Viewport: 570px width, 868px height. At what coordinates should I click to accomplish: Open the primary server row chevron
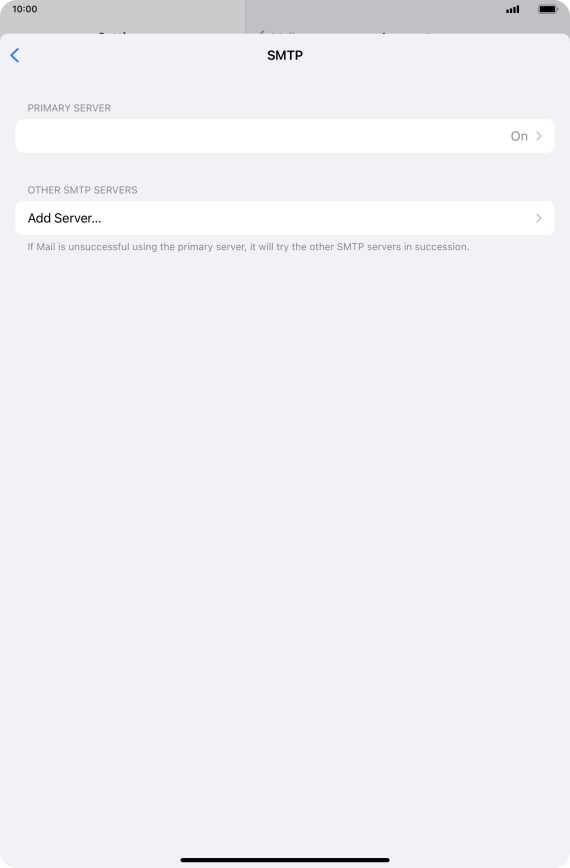pyautogui.click(x=538, y=136)
